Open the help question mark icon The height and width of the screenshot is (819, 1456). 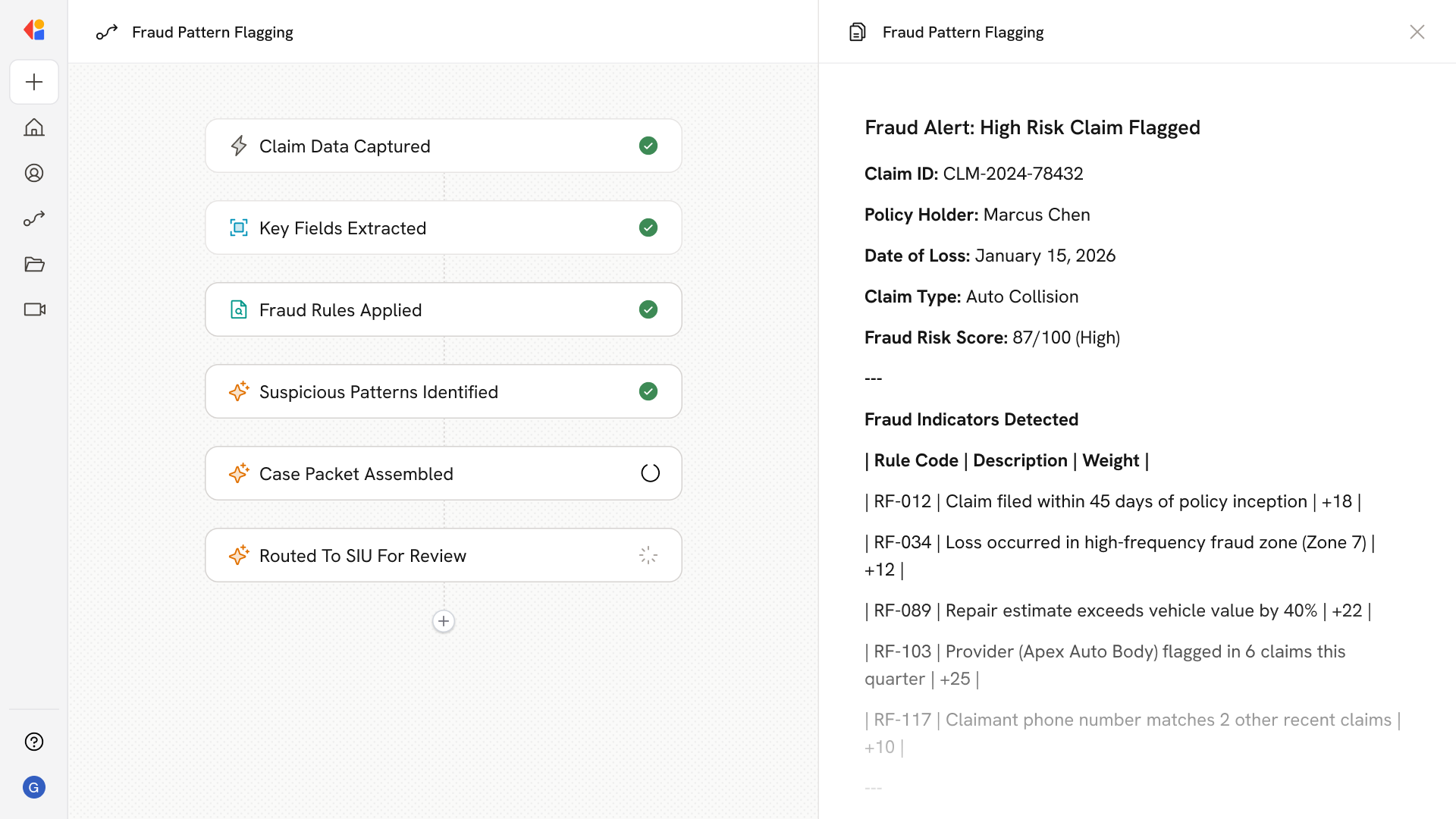pyautogui.click(x=34, y=742)
